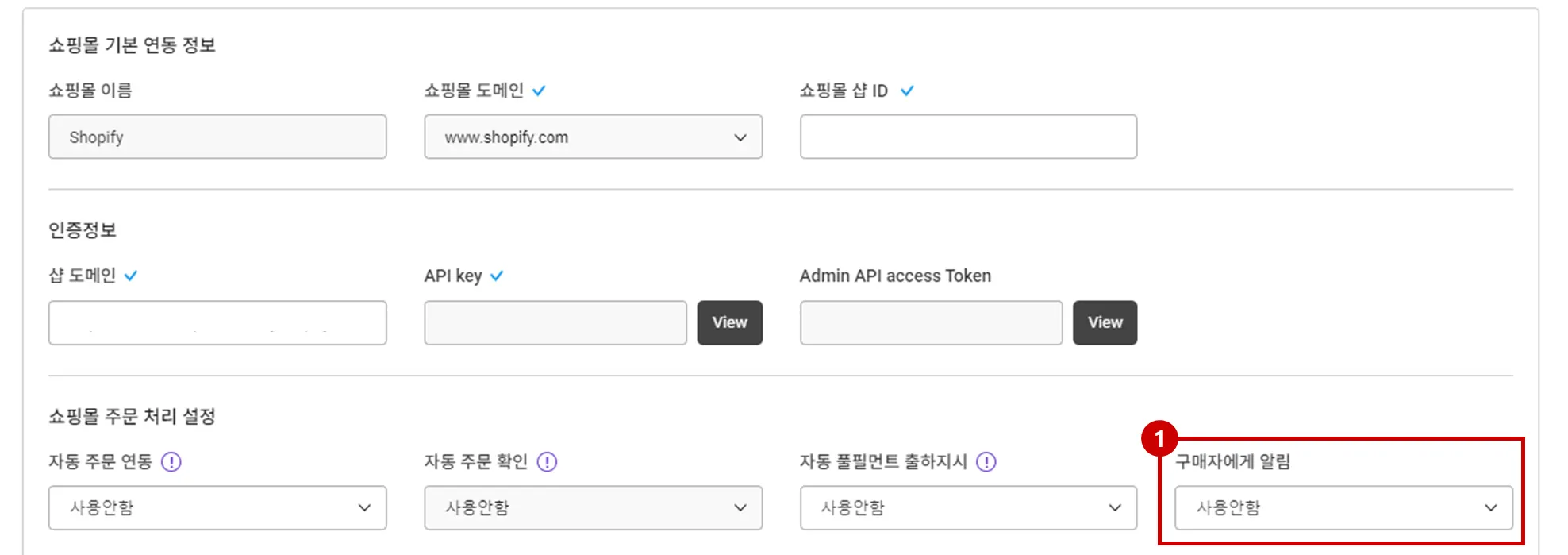Click info icon beside 자동 주문 연동
This screenshot has width=1568, height=555.
[x=171, y=461]
